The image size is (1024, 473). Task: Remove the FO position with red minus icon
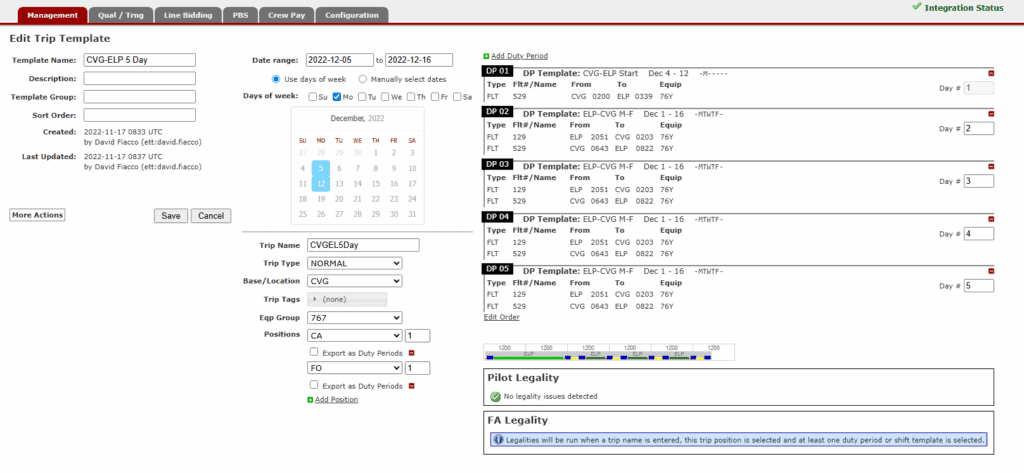coord(410,385)
